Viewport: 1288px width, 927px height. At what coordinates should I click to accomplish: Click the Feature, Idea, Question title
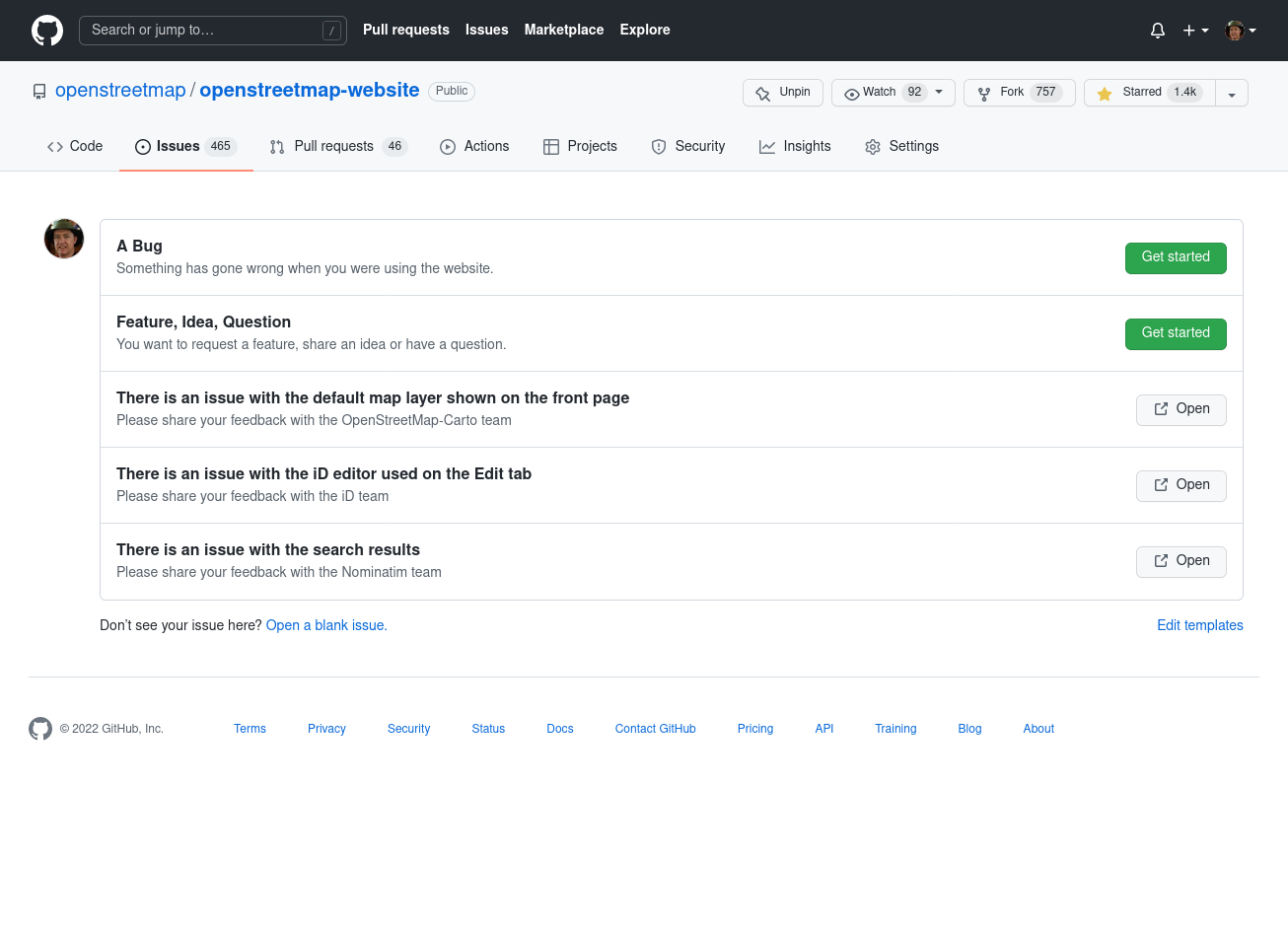(203, 321)
